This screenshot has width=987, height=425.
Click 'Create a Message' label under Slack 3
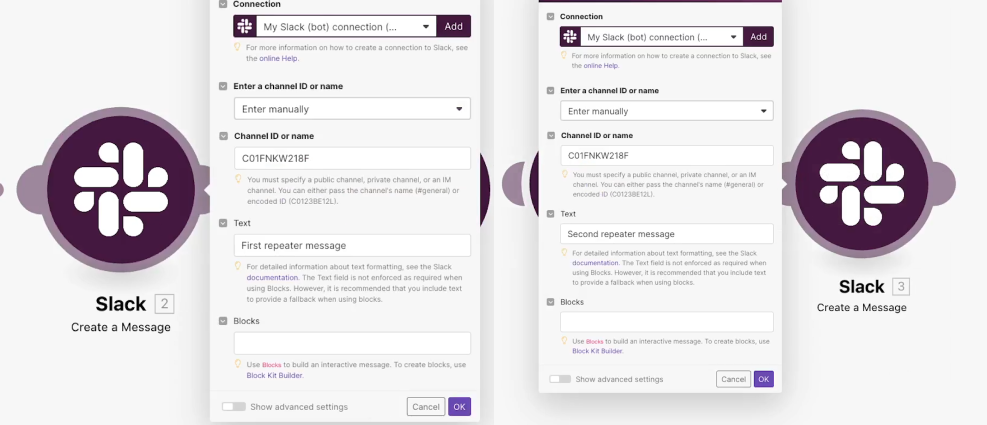[862, 307]
